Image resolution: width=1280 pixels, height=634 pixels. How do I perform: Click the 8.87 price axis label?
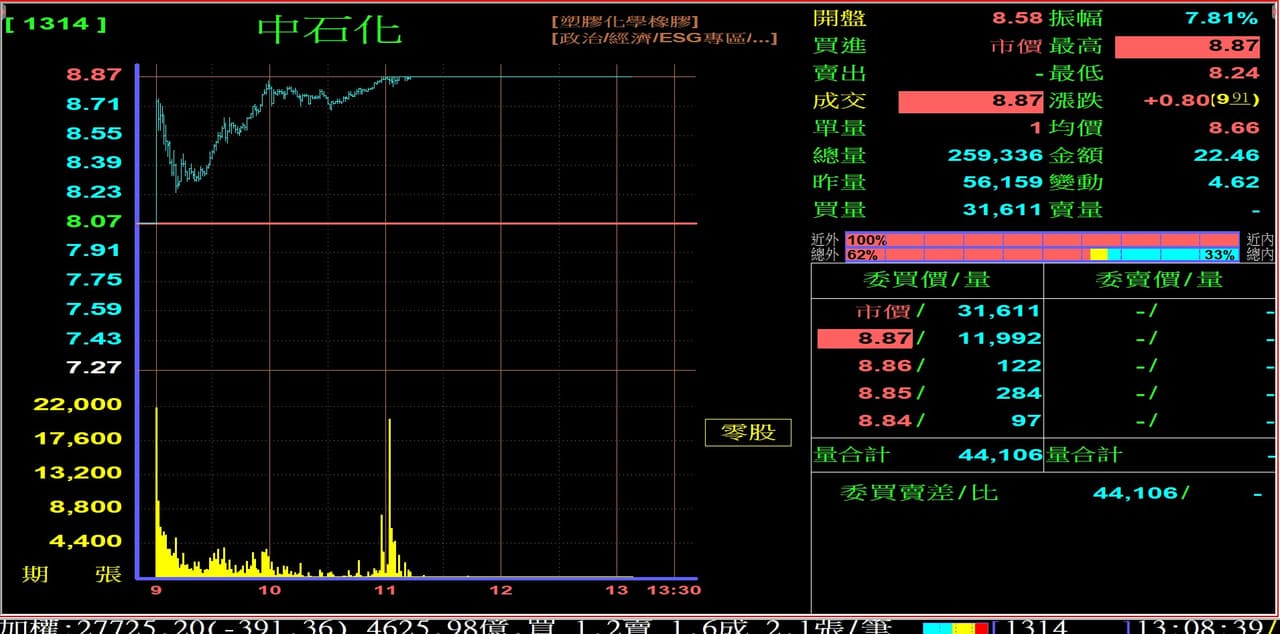pos(94,74)
